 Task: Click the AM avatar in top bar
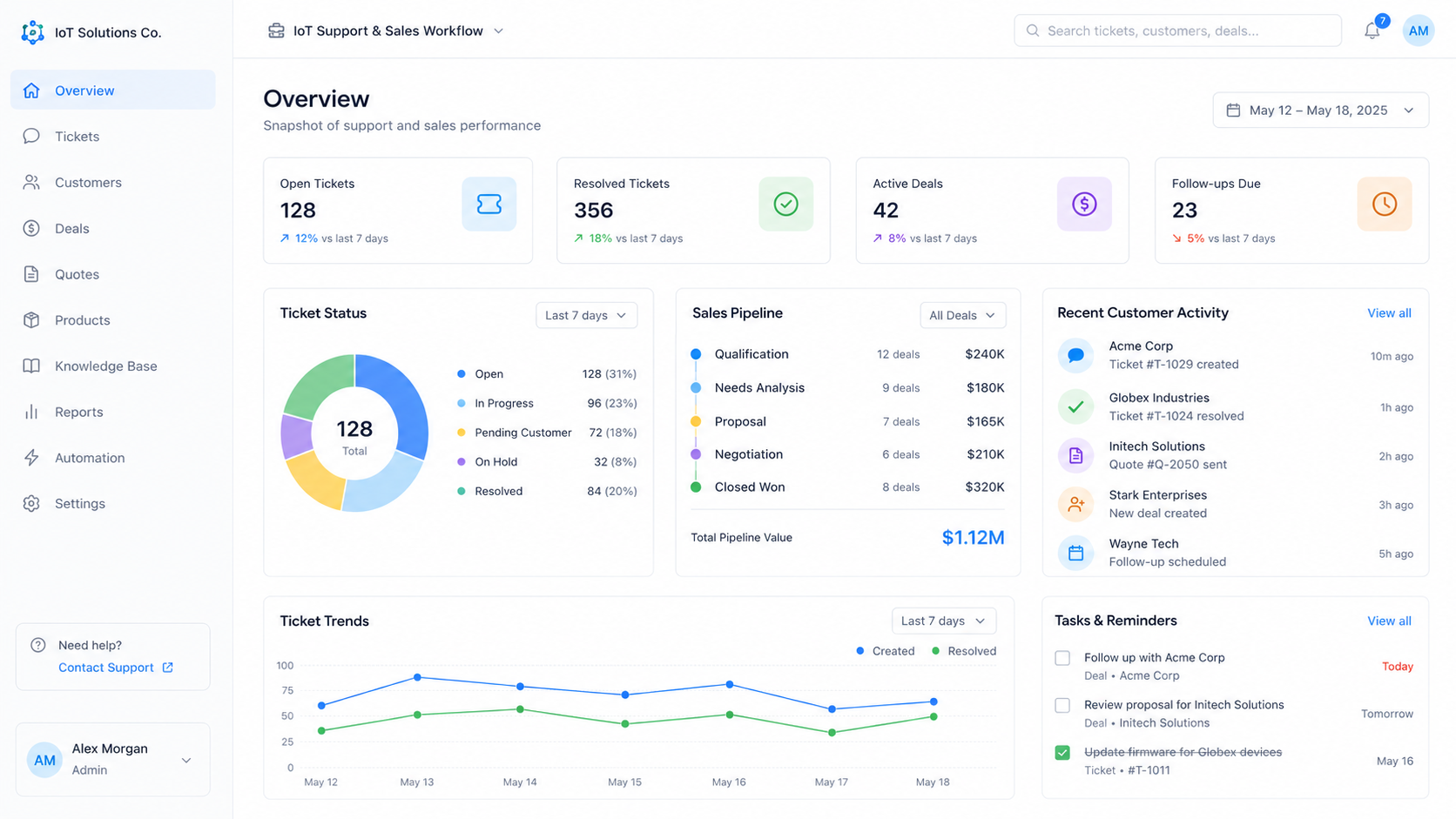click(x=1419, y=30)
